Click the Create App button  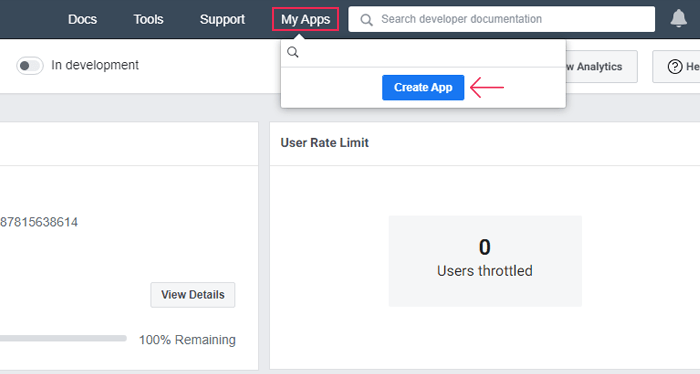point(423,87)
